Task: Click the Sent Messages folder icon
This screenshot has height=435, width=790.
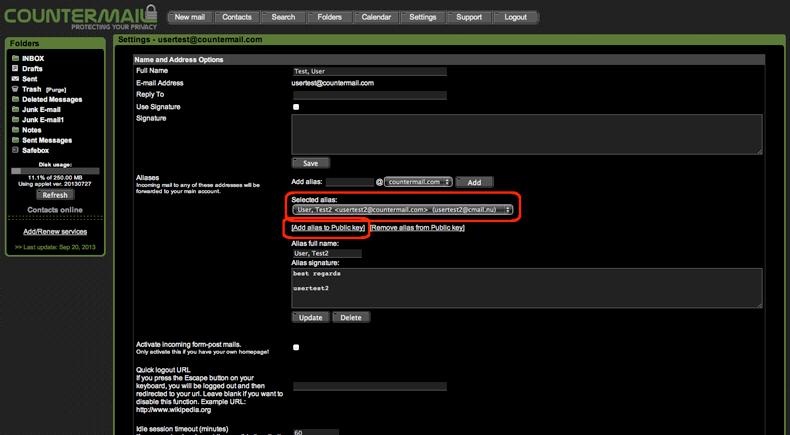Action: pos(15,140)
